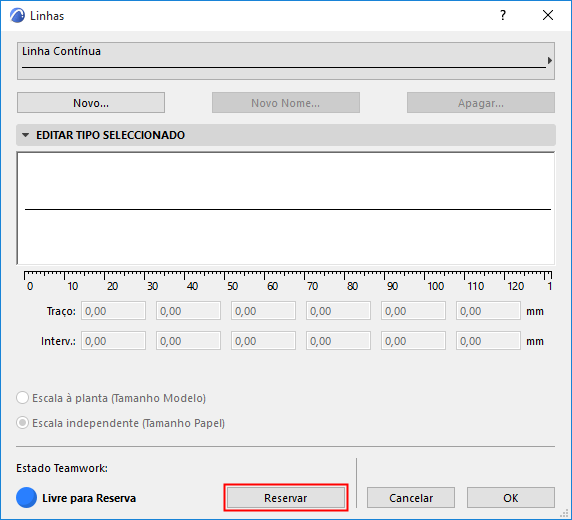
Task: Click the Reservar button
Action: [x=286, y=498]
